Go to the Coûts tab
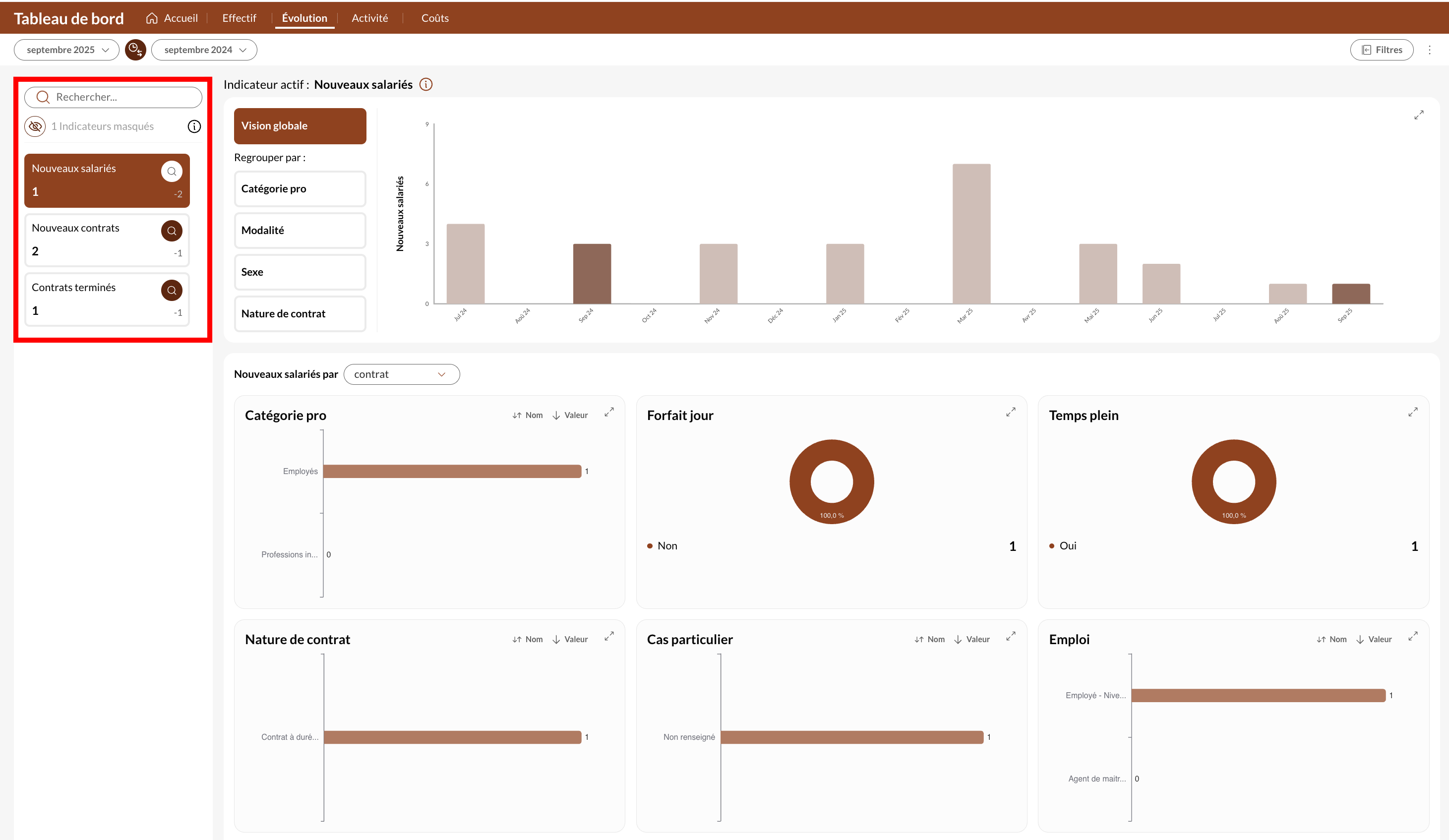 coord(435,18)
